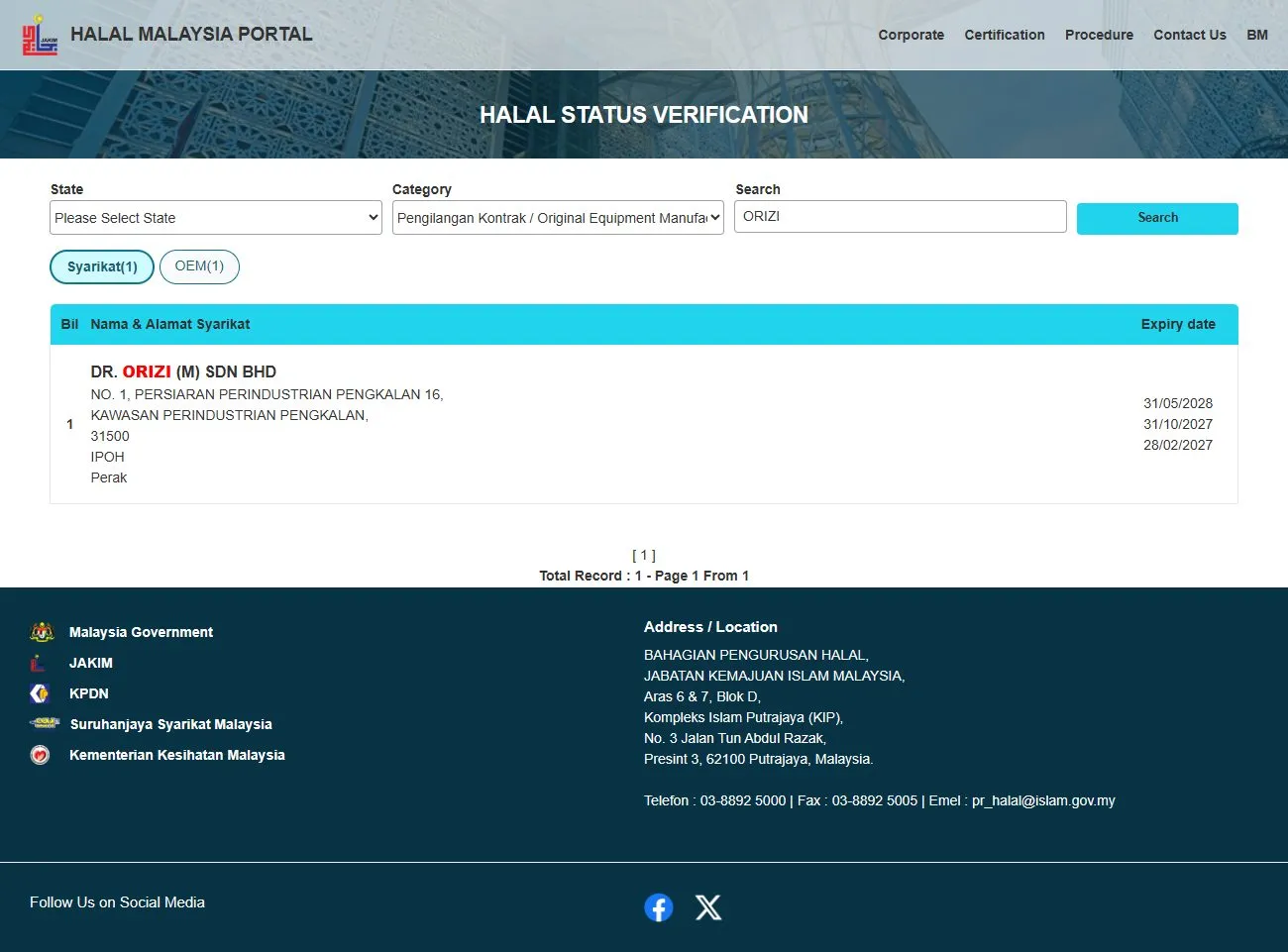The width and height of the screenshot is (1288, 952).
Task: Click the Kementerian Kesihatan Malaysia logo icon
Action: [40, 755]
